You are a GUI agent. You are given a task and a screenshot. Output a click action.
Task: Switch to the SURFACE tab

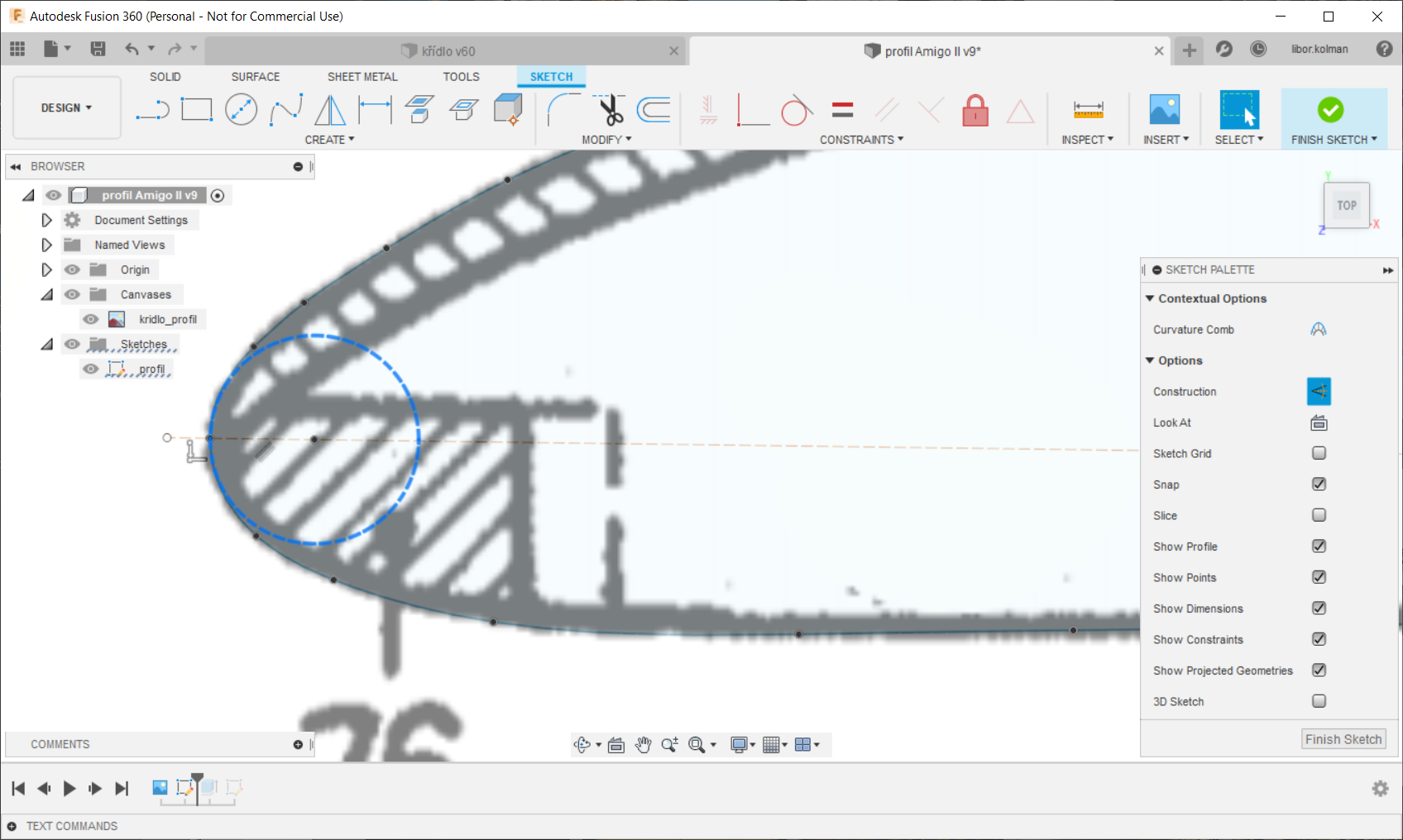(255, 77)
